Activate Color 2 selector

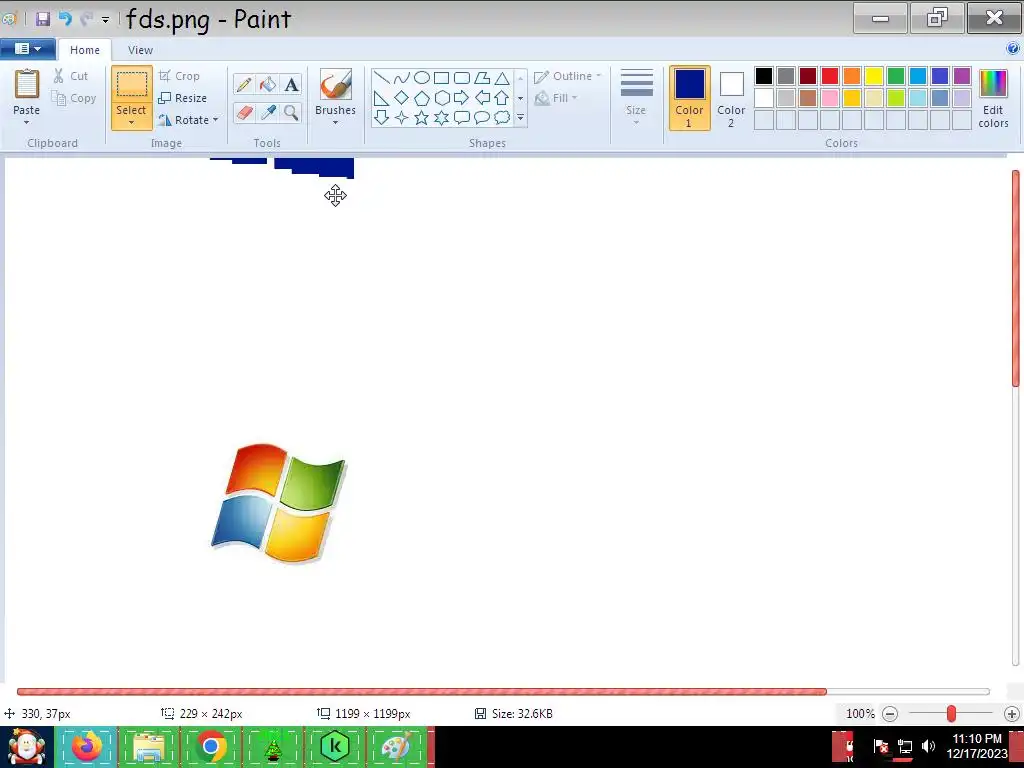(x=731, y=98)
